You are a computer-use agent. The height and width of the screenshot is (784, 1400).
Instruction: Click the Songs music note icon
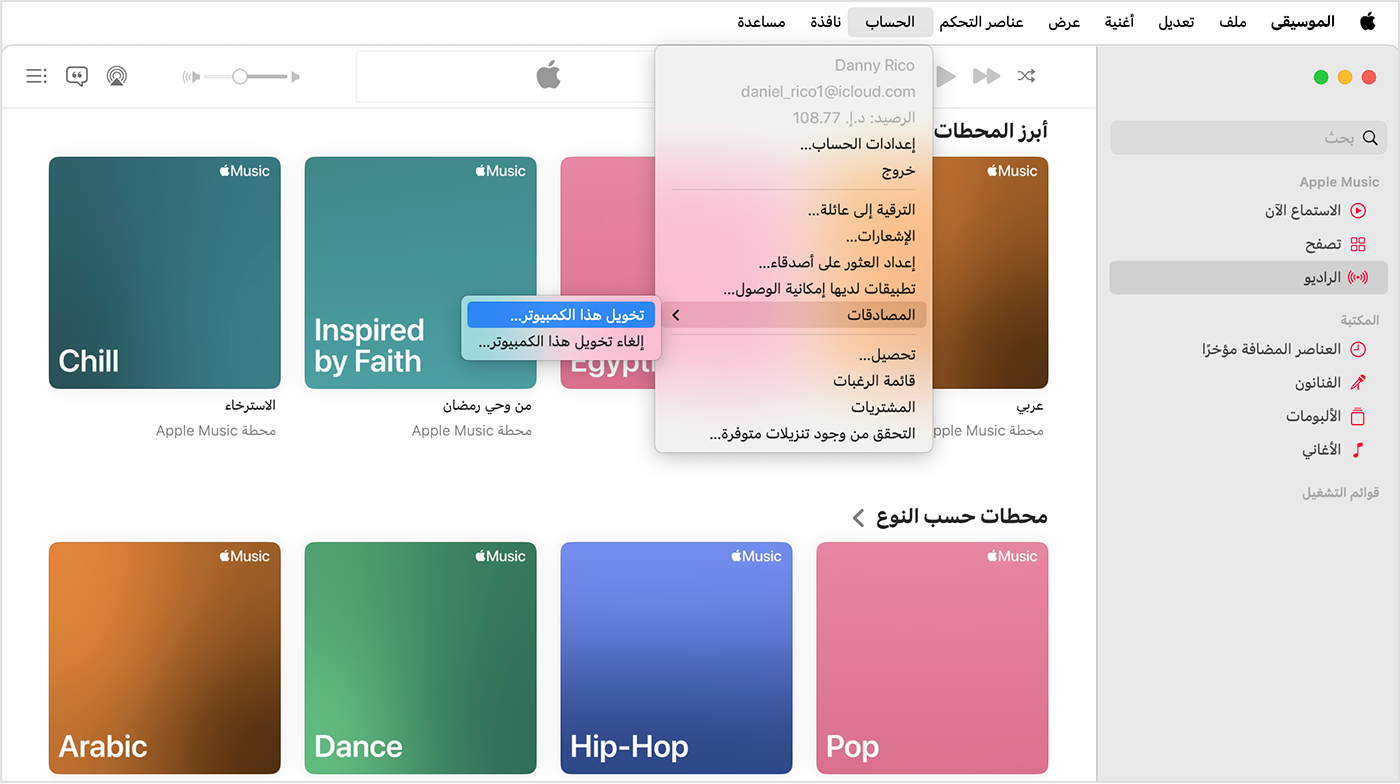tap(1358, 450)
